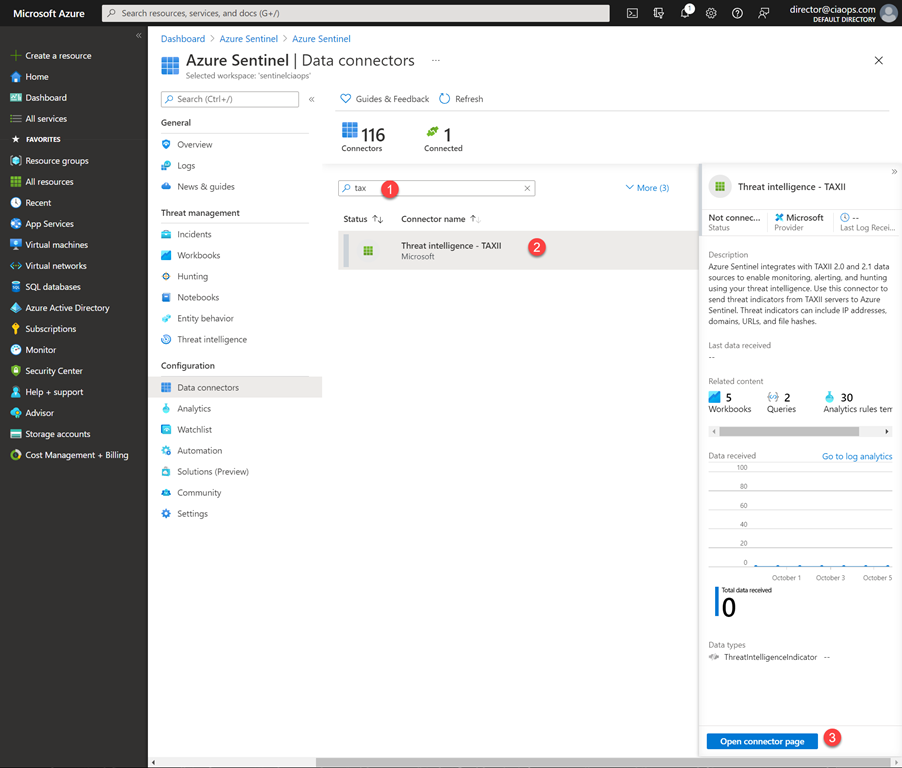Screen dimensions: 902x768
Task: Open Cloud Shell icon in top bar
Action: pos(632,13)
